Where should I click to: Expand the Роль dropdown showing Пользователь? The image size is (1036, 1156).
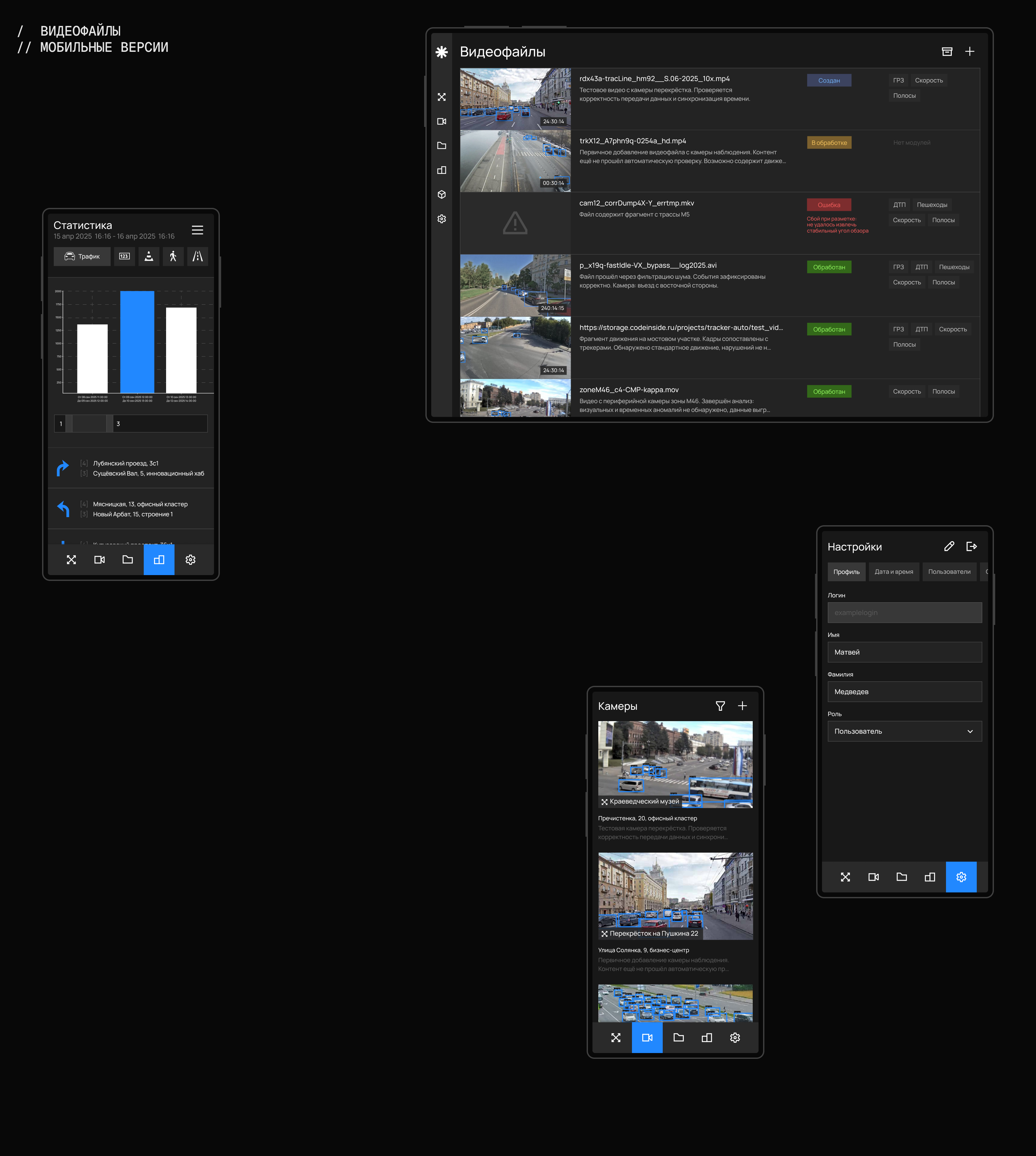tap(904, 731)
